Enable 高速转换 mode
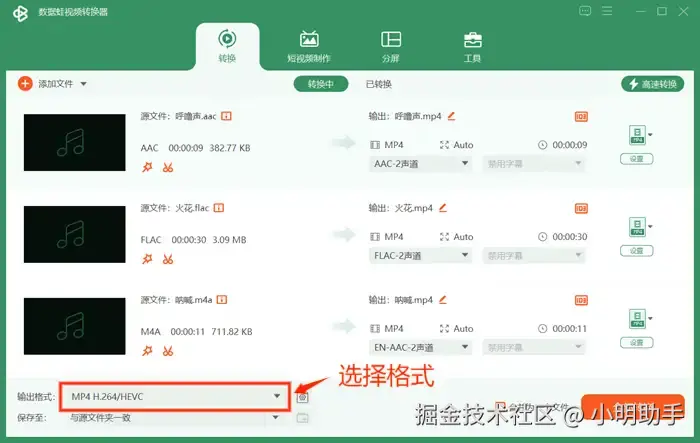The height and width of the screenshot is (443, 700). pos(652,84)
